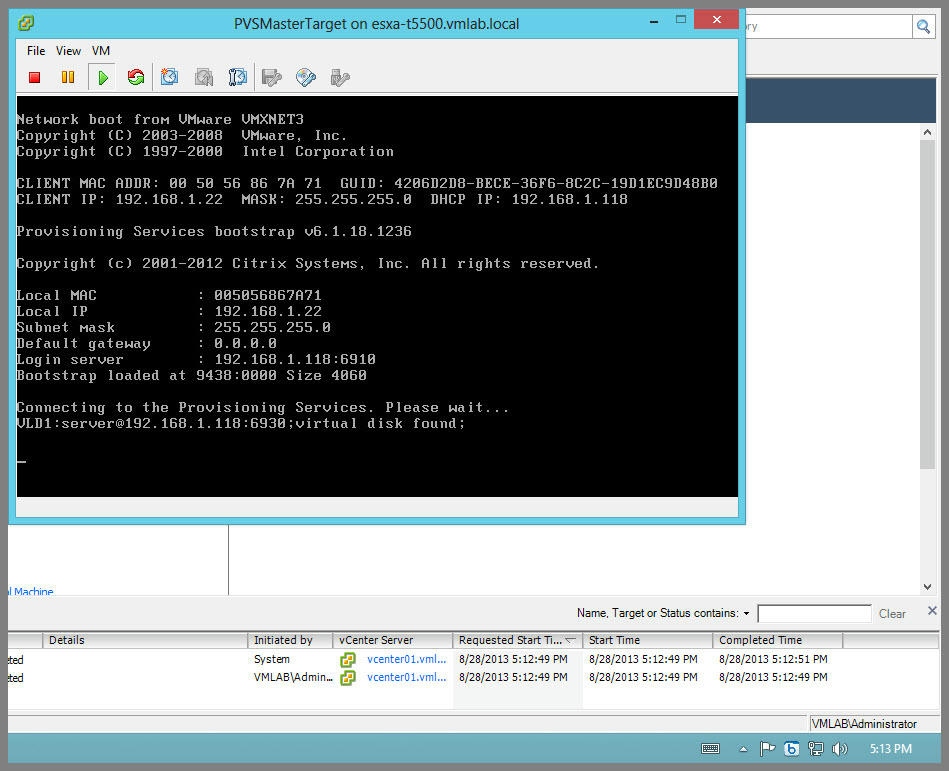Open the File menu
949x771 pixels.
pyautogui.click(x=36, y=51)
